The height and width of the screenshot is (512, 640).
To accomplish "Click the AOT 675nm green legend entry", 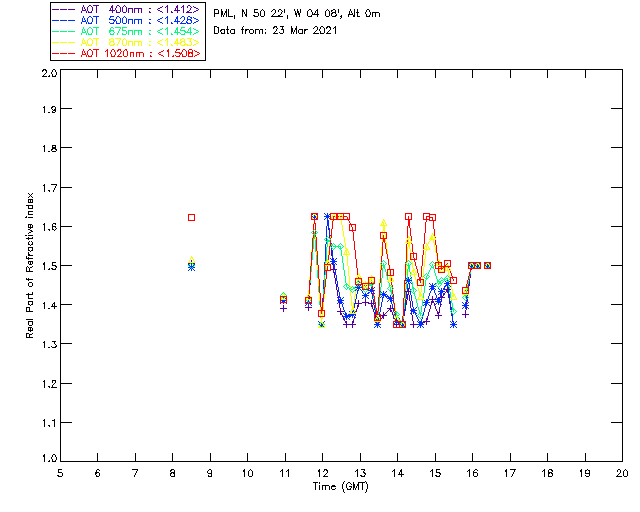I will pyautogui.click(x=126, y=31).
